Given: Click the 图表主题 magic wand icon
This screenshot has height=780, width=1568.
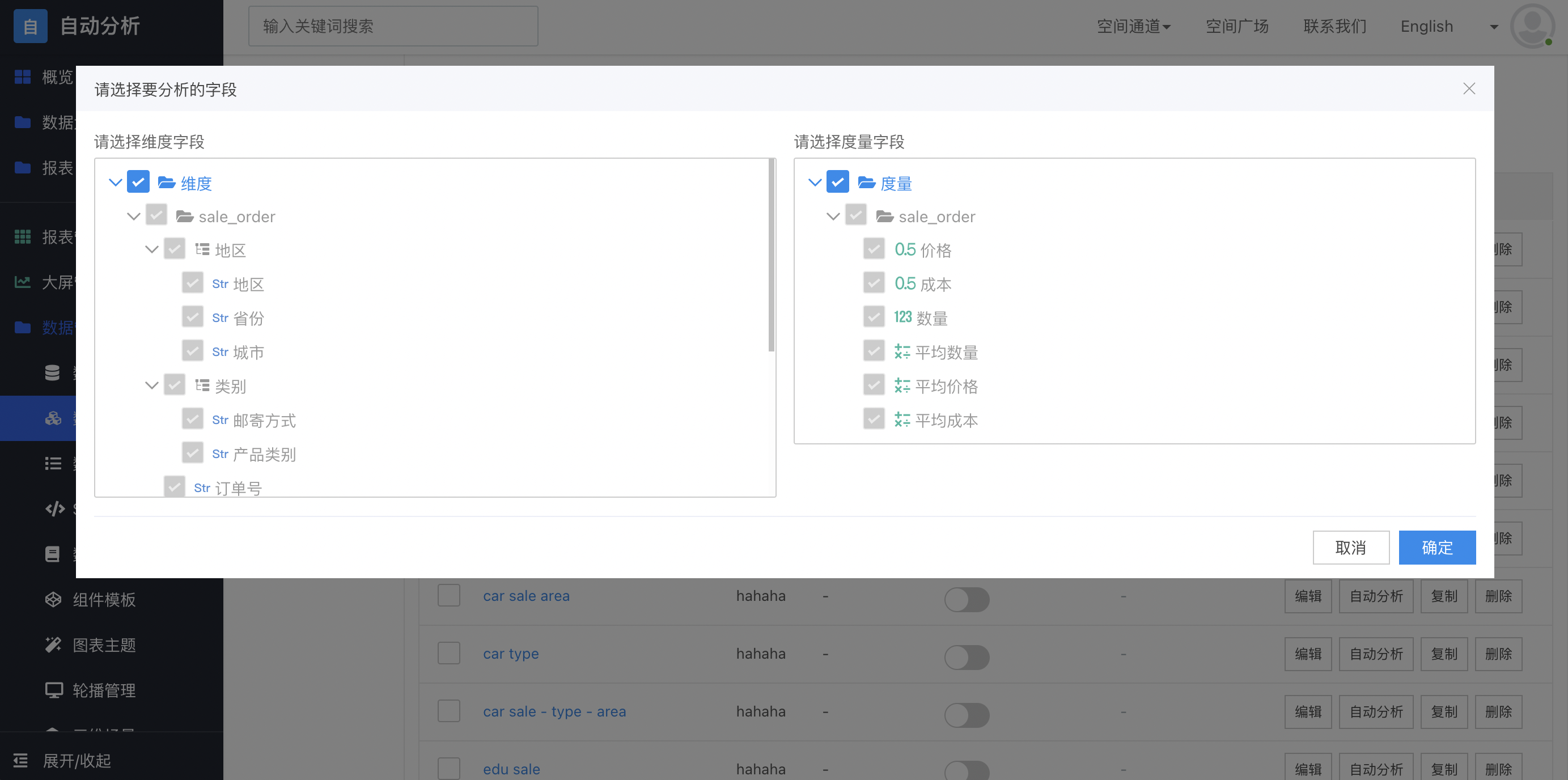Looking at the screenshot, I should tap(53, 644).
